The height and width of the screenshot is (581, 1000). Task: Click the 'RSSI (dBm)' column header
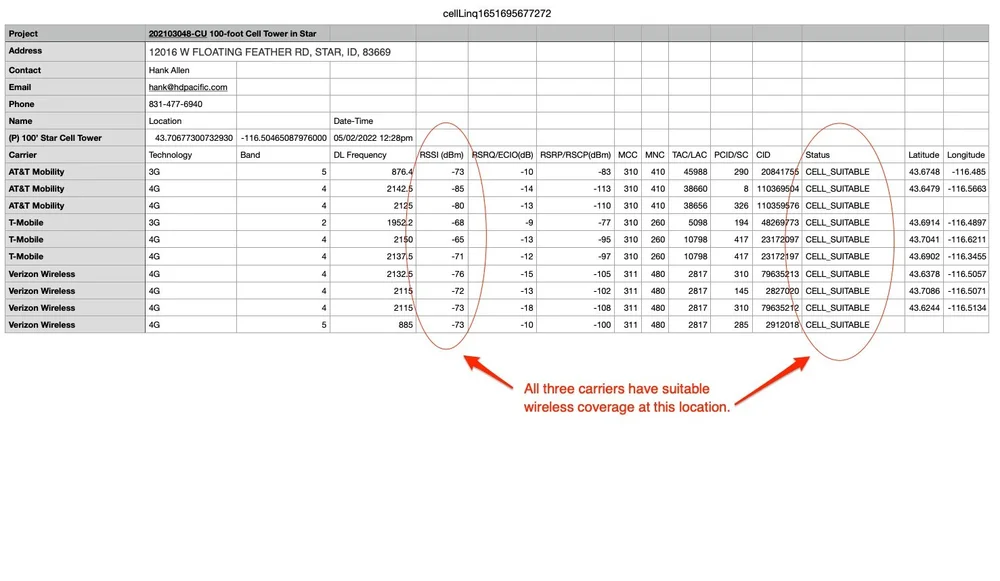441,155
